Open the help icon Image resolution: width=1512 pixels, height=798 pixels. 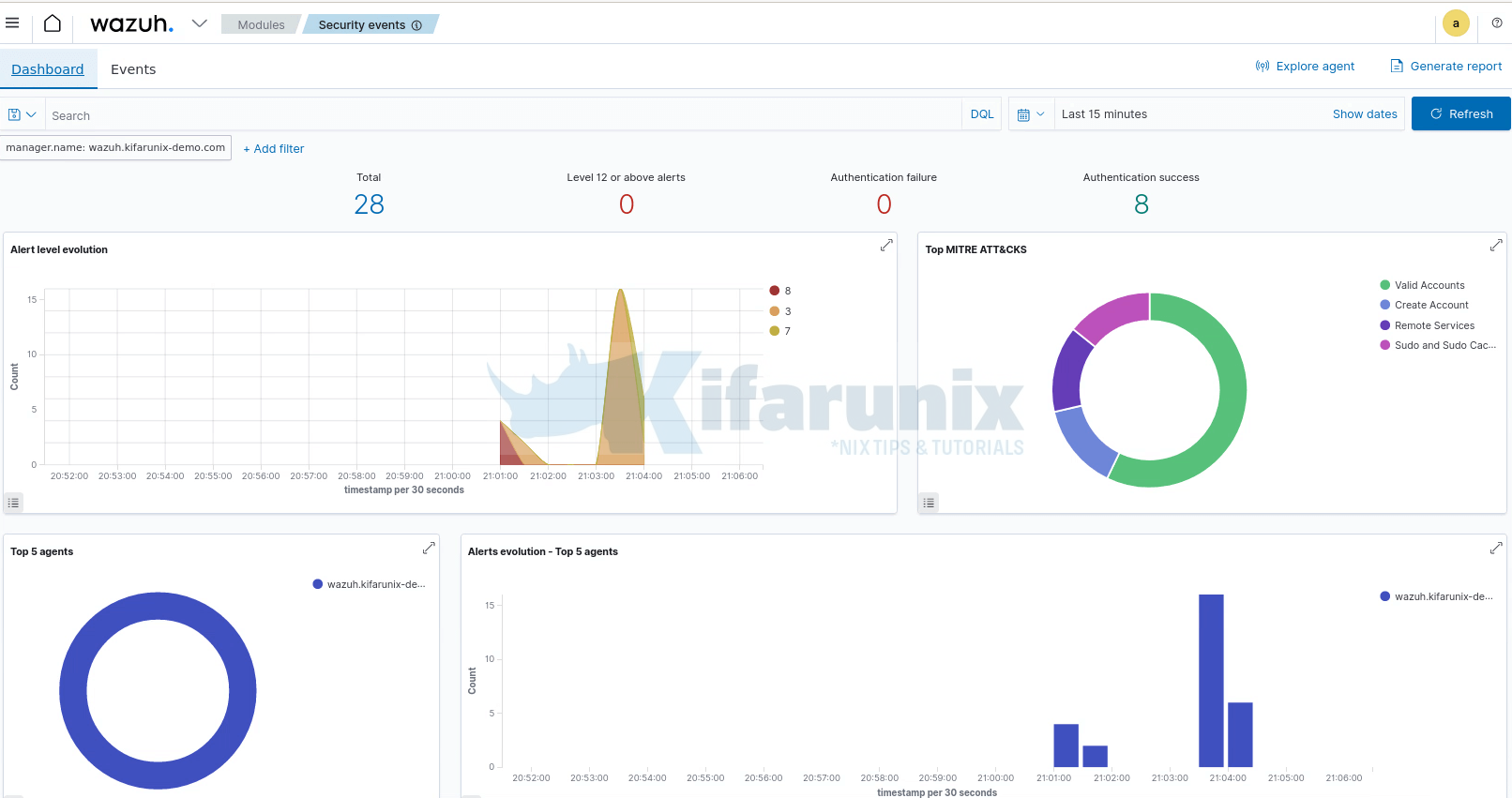coord(1497,23)
